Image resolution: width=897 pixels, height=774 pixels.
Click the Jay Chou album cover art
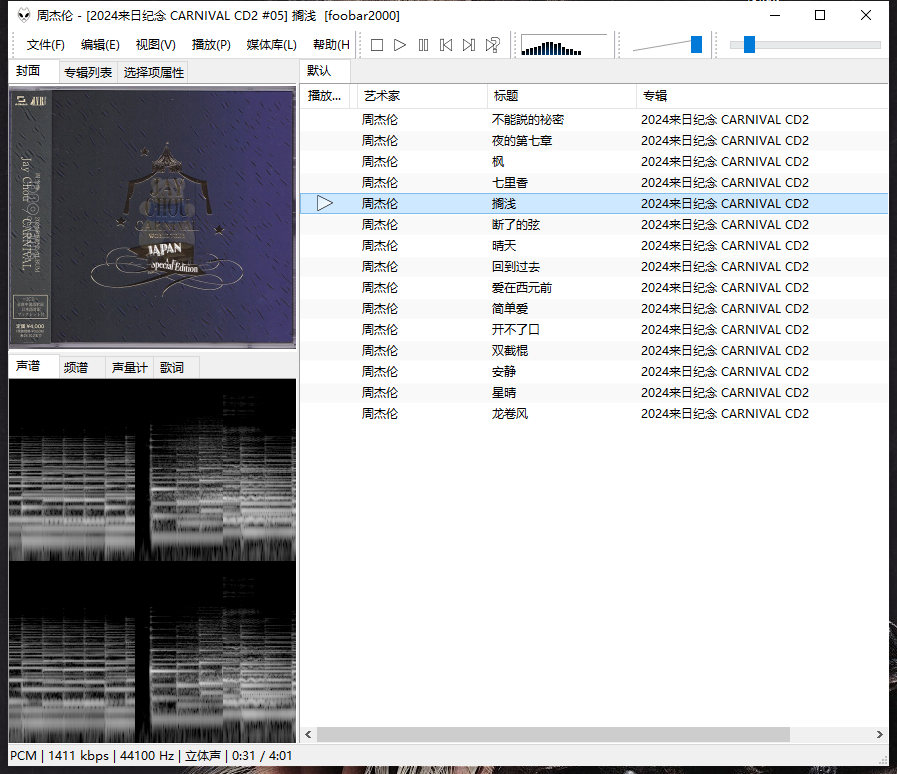[x=152, y=219]
